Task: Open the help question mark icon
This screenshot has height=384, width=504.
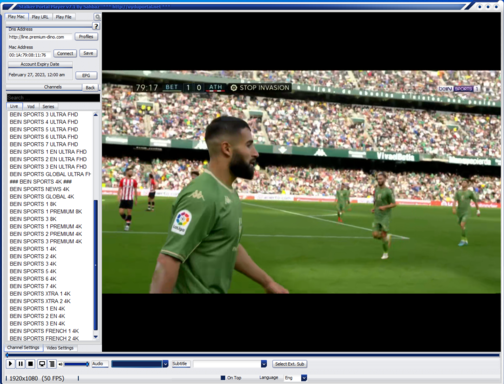Action: point(96,26)
